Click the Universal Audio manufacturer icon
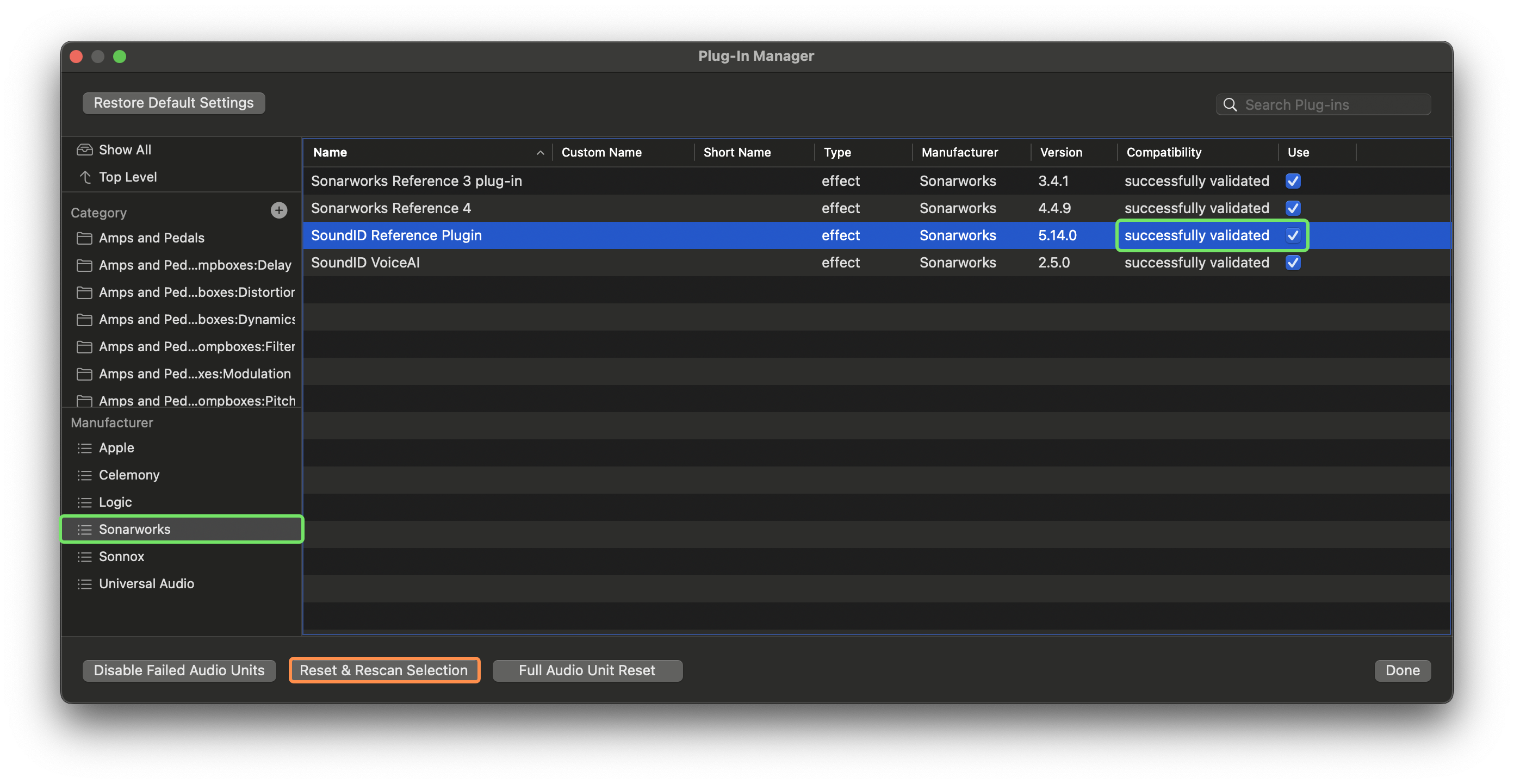This screenshot has width=1514, height=784. pyautogui.click(x=84, y=583)
